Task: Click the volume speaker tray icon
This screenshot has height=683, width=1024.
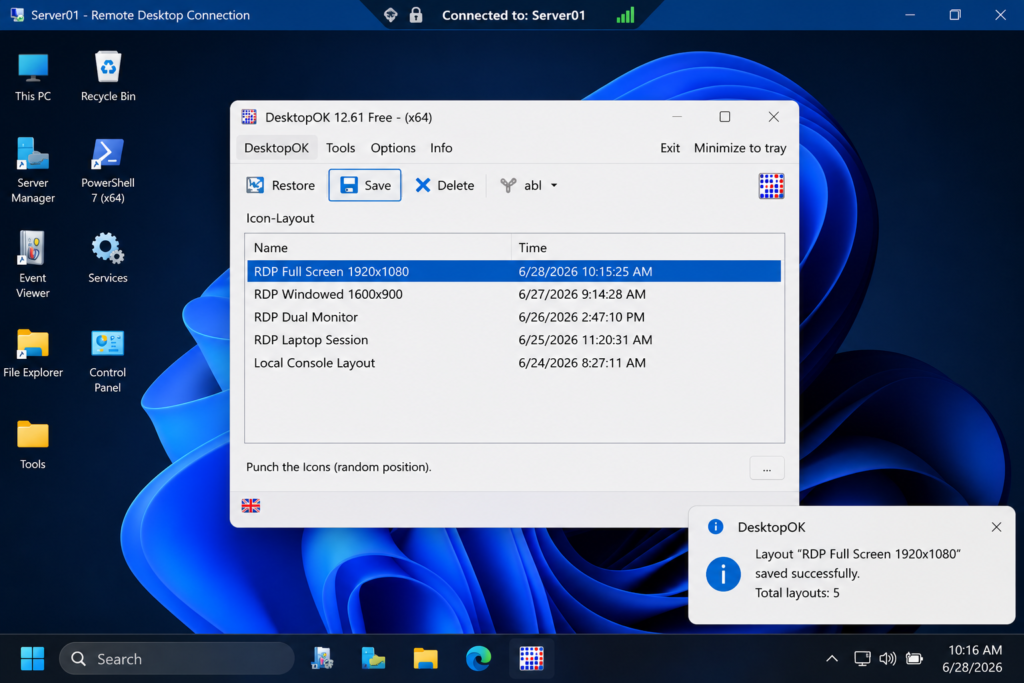Action: tap(888, 659)
